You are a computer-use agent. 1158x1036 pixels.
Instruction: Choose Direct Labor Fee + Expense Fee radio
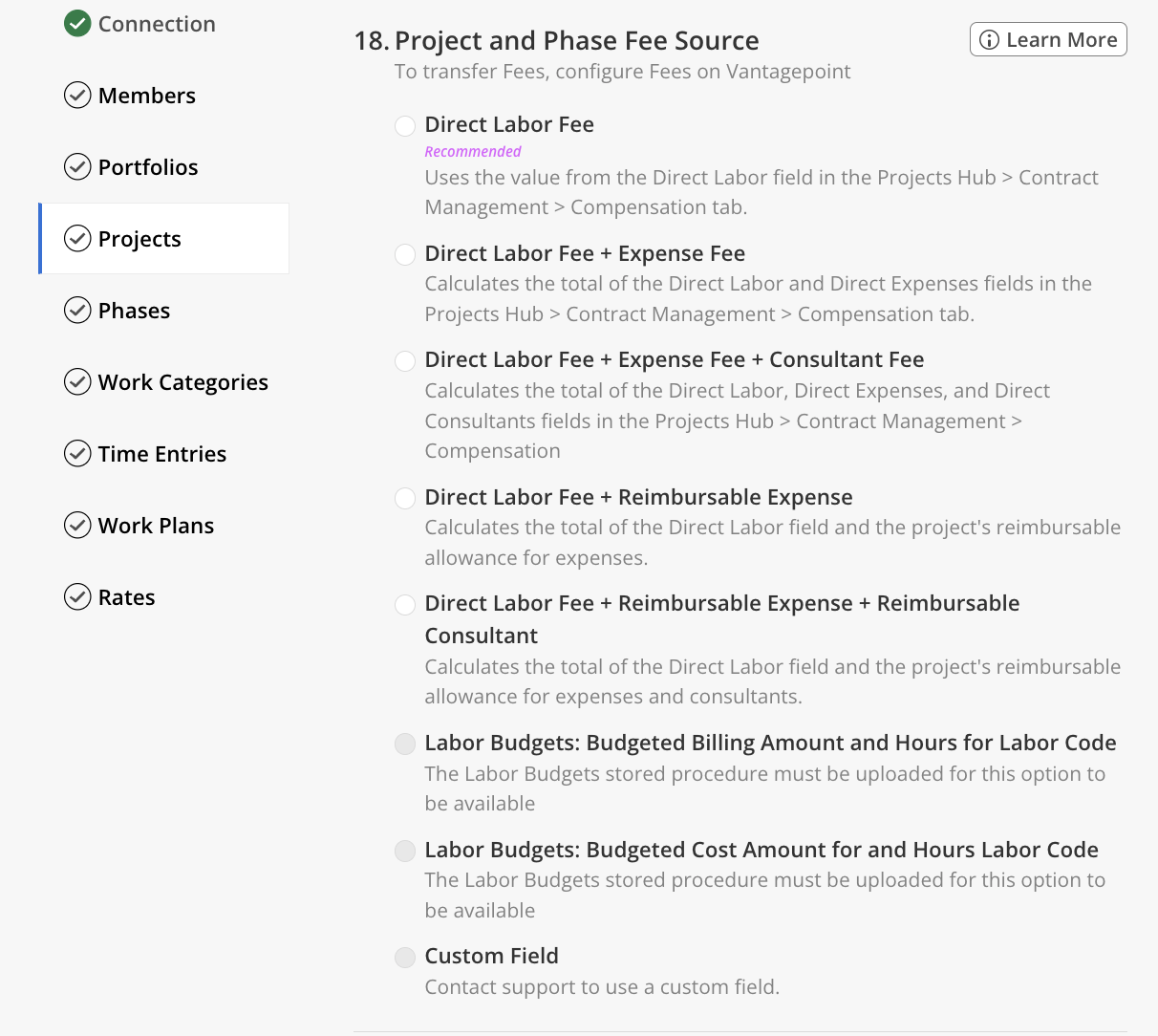pyautogui.click(x=405, y=254)
